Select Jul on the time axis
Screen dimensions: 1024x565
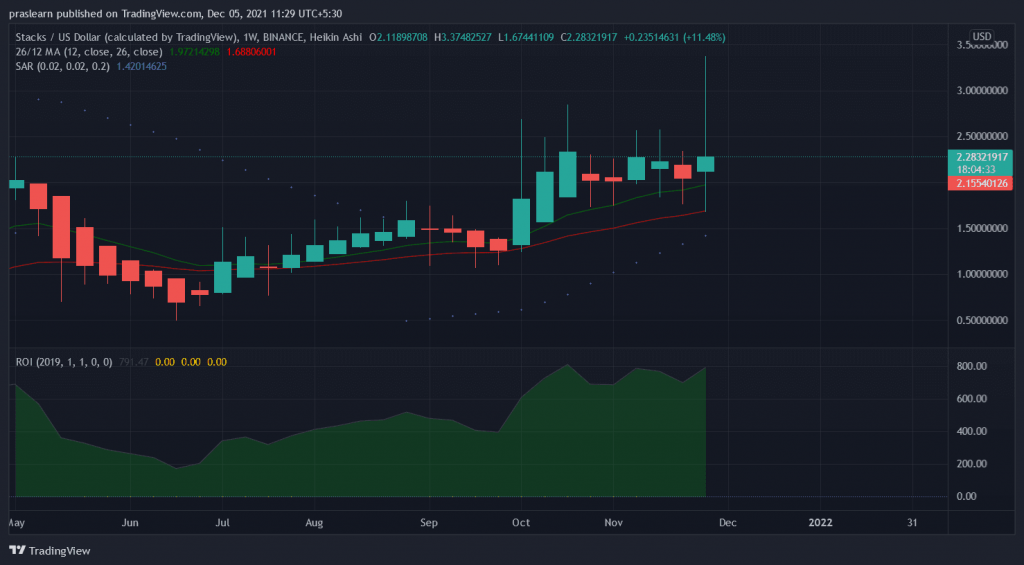click(x=223, y=522)
